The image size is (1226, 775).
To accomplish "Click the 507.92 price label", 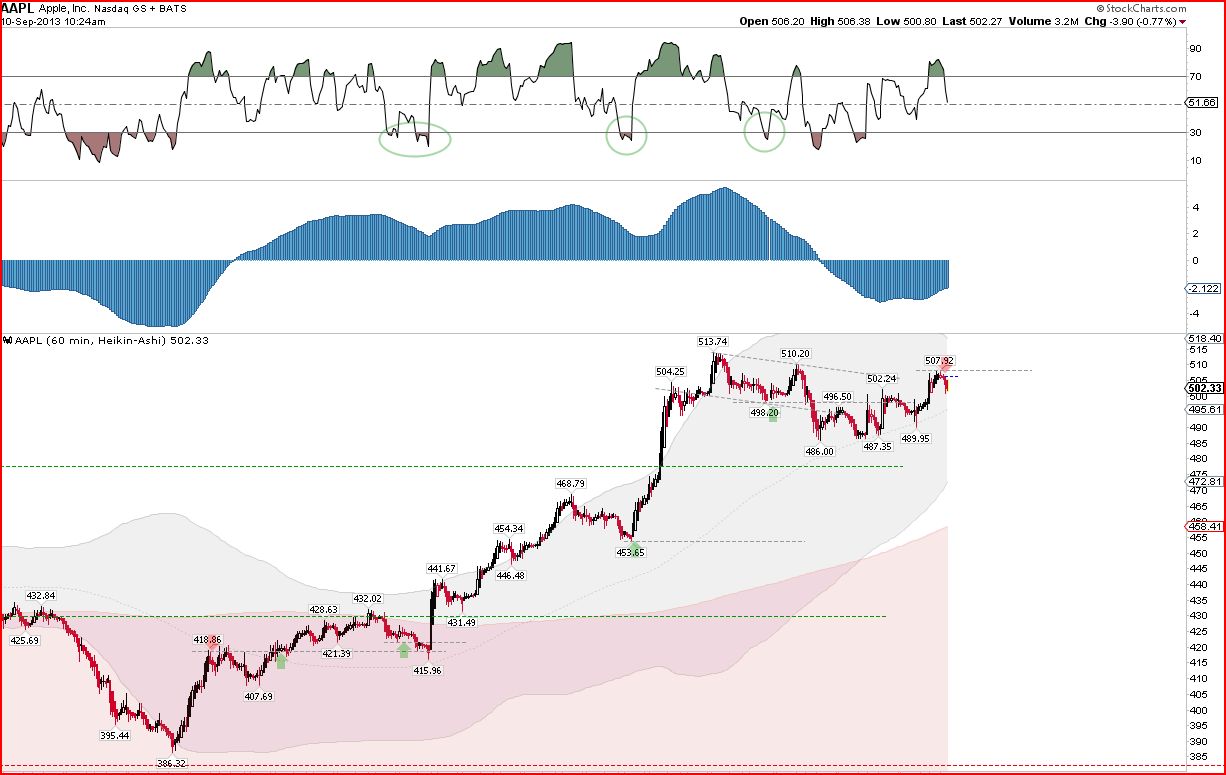I will pos(939,360).
